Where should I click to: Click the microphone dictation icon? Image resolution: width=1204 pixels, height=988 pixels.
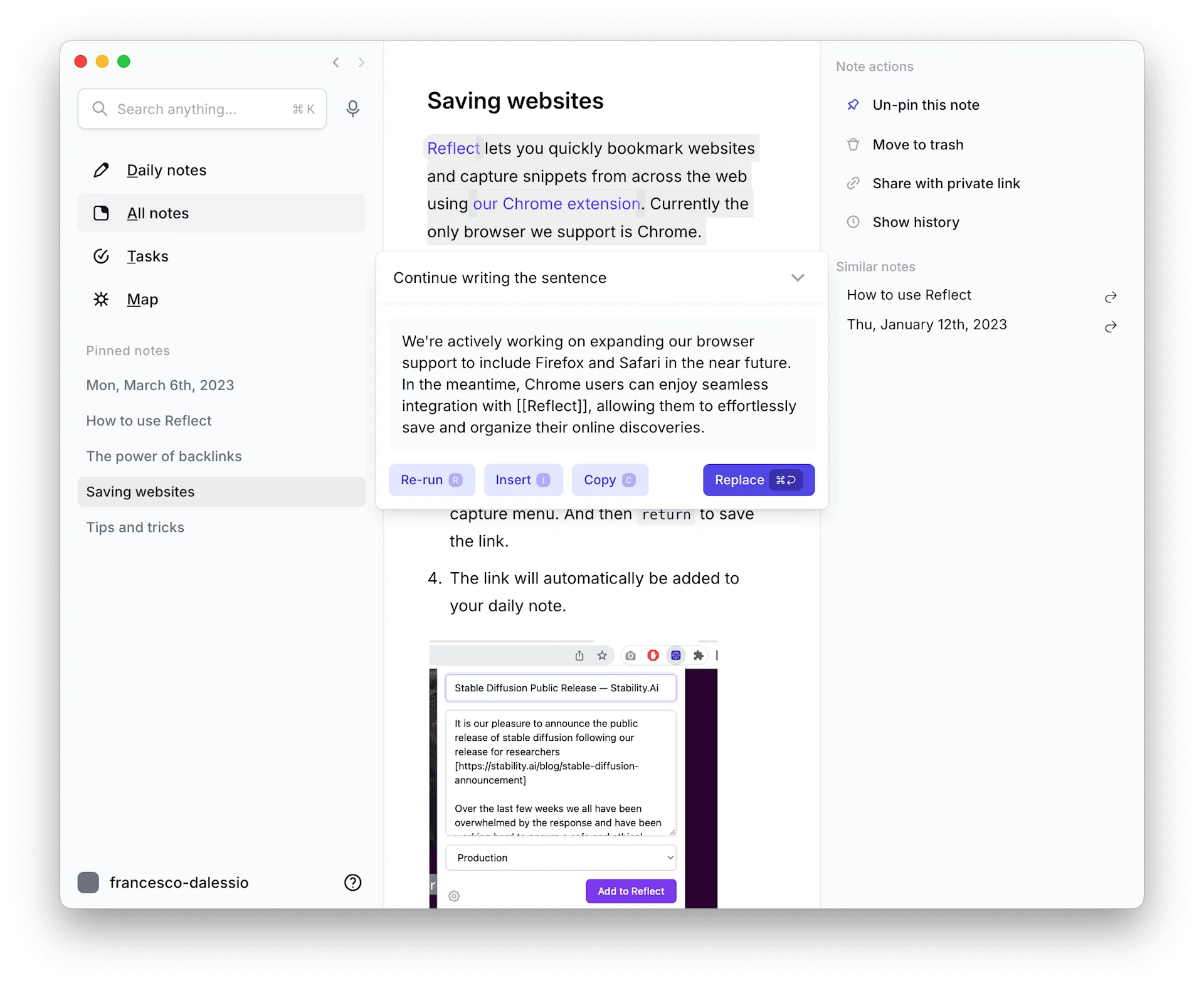point(353,109)
